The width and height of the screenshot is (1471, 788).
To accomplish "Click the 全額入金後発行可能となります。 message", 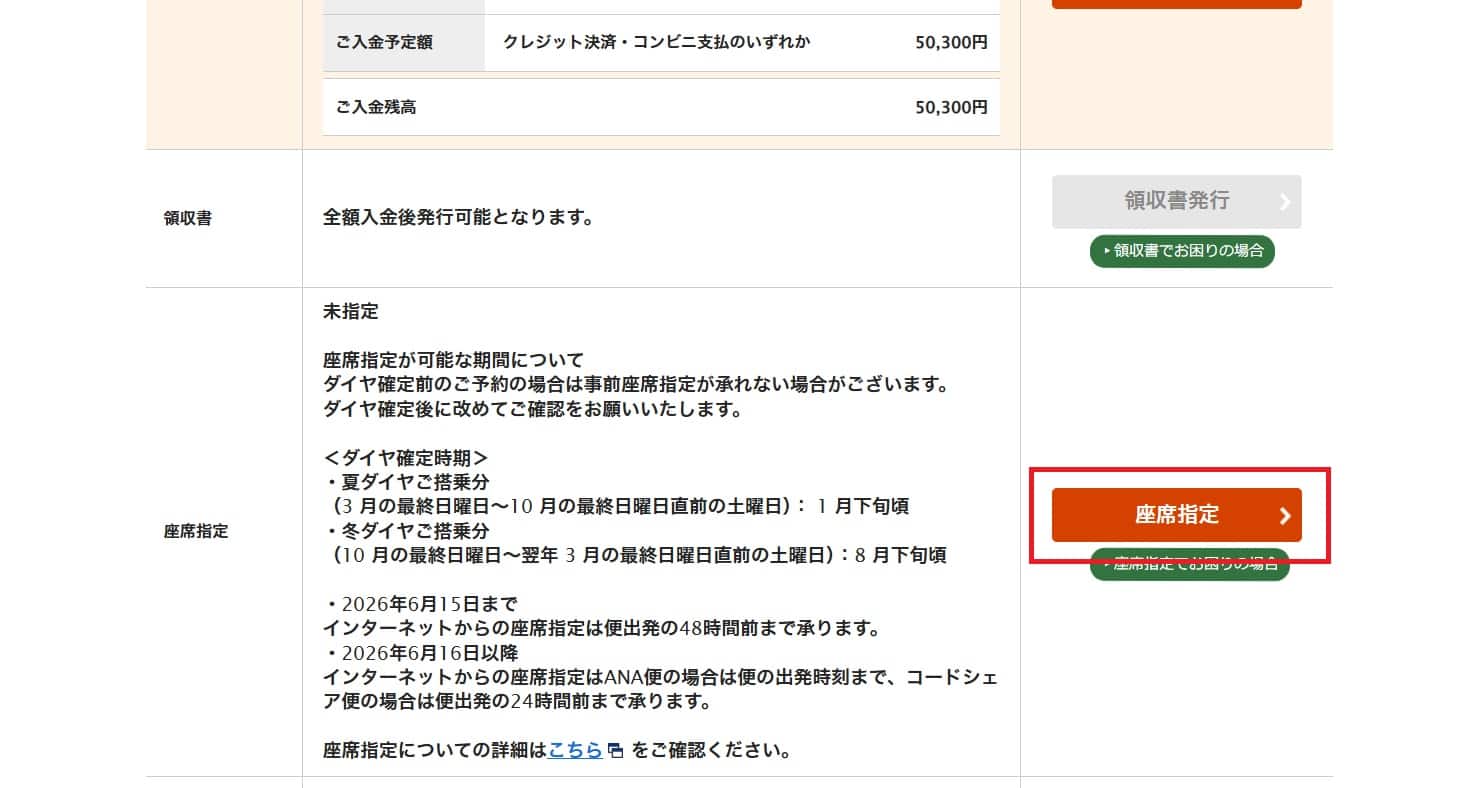I will (458, 217).
